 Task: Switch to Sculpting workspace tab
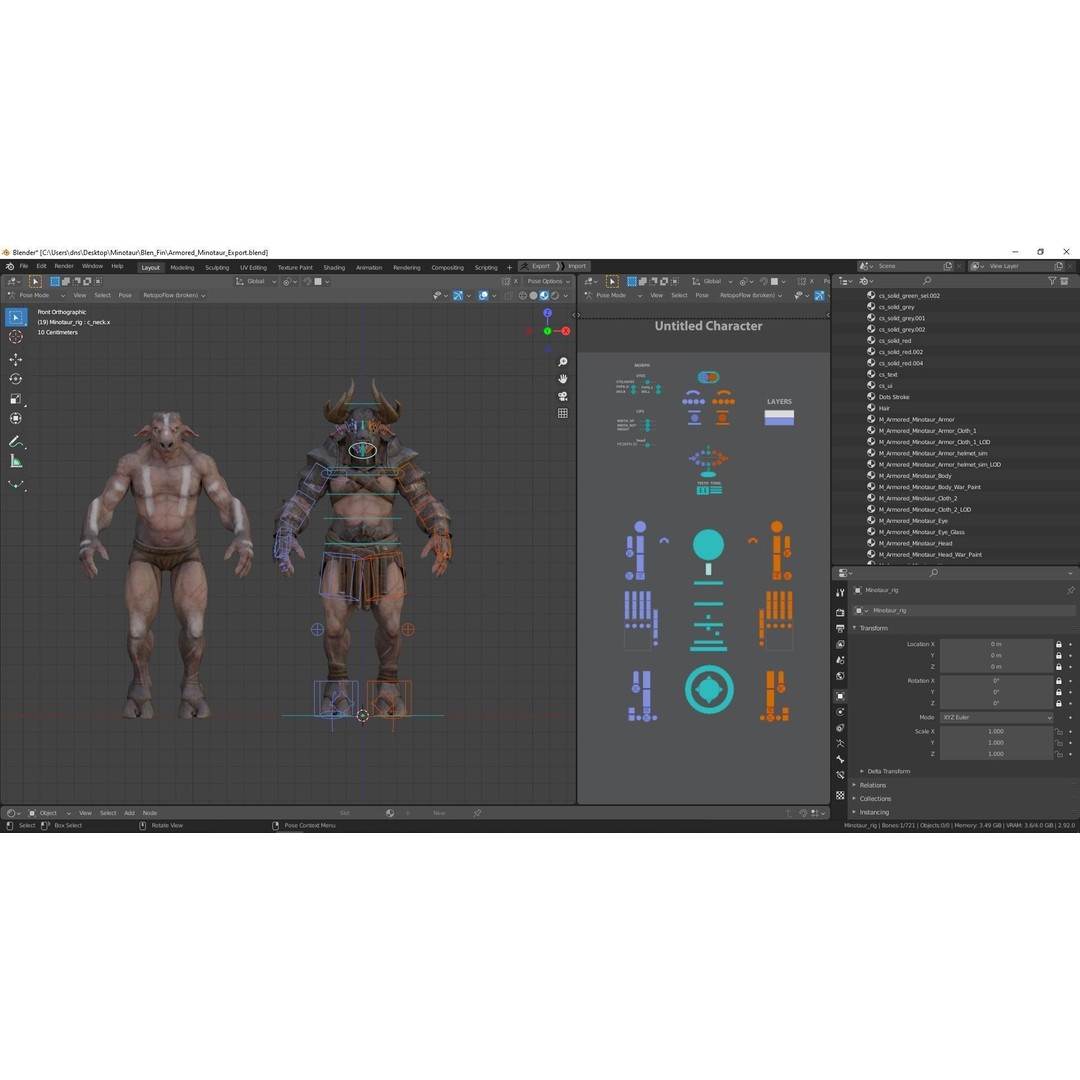(217, 267)
